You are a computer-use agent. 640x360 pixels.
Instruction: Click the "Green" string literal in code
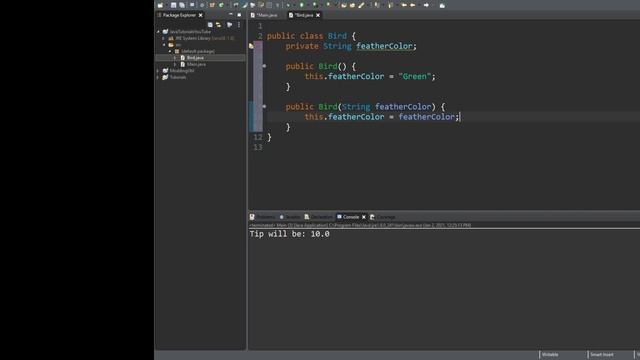pos(414,76)
